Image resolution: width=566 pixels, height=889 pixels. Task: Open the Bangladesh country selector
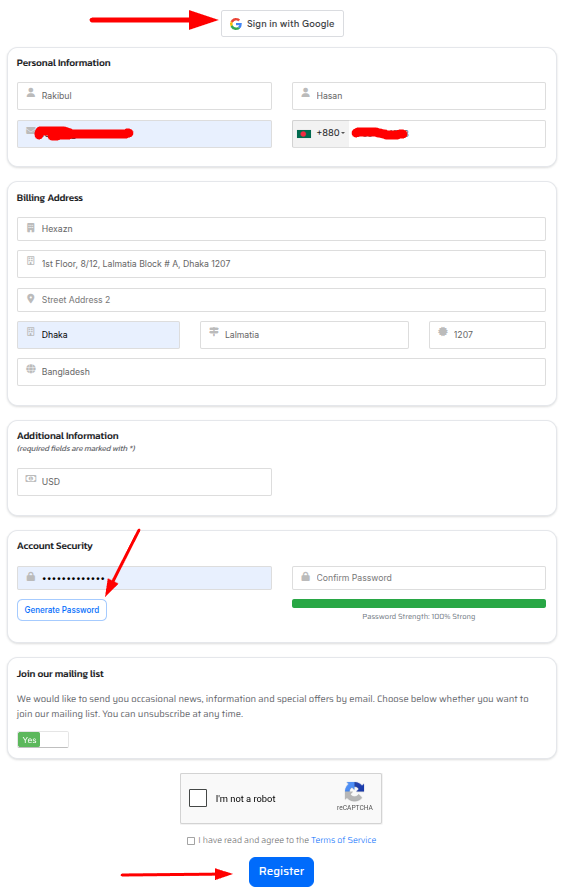pyautogui.click(x=281, y=372)
